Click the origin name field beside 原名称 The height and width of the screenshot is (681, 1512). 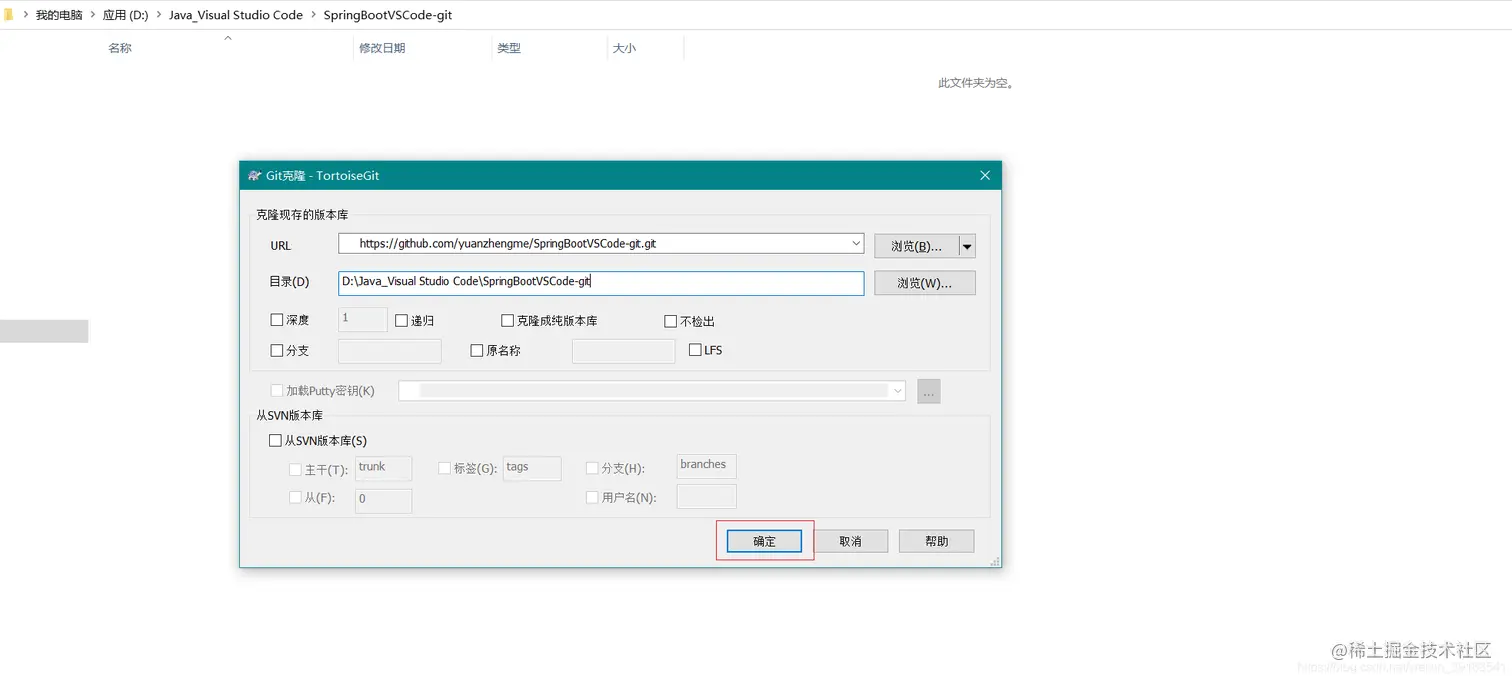click(624, 351)
